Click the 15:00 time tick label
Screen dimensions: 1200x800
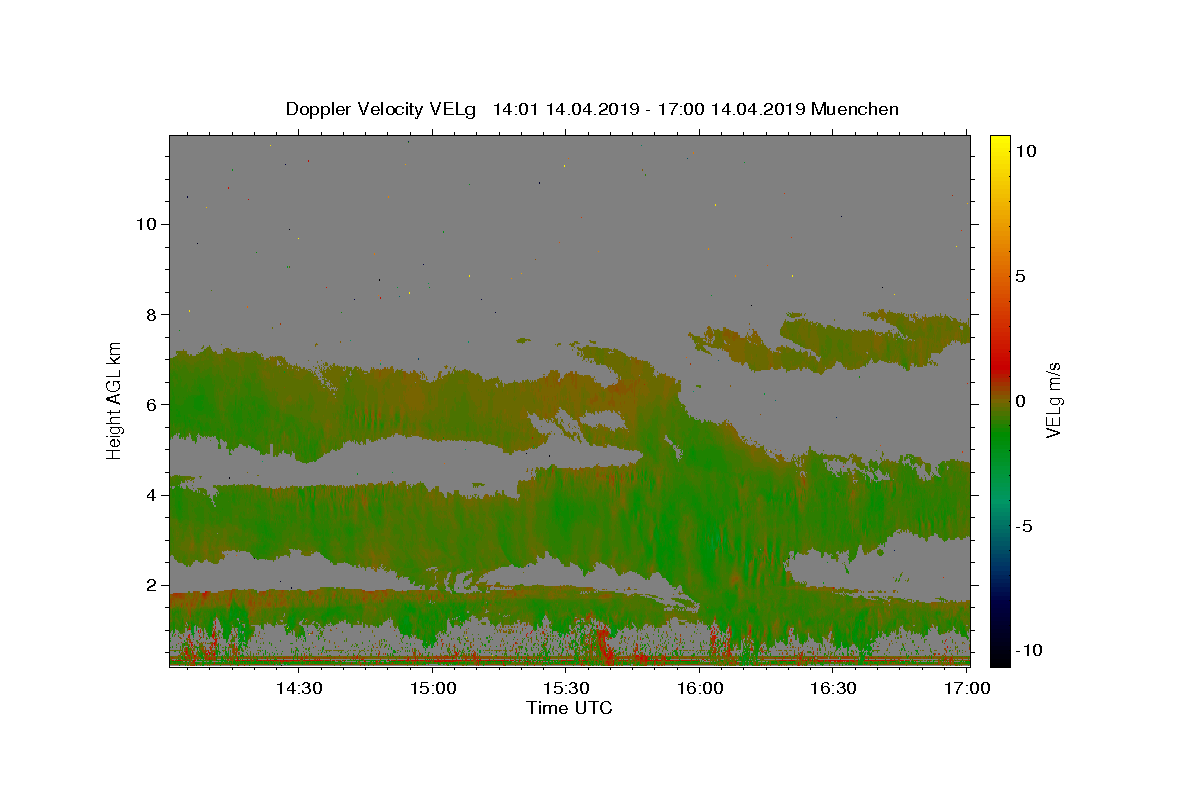433,689
